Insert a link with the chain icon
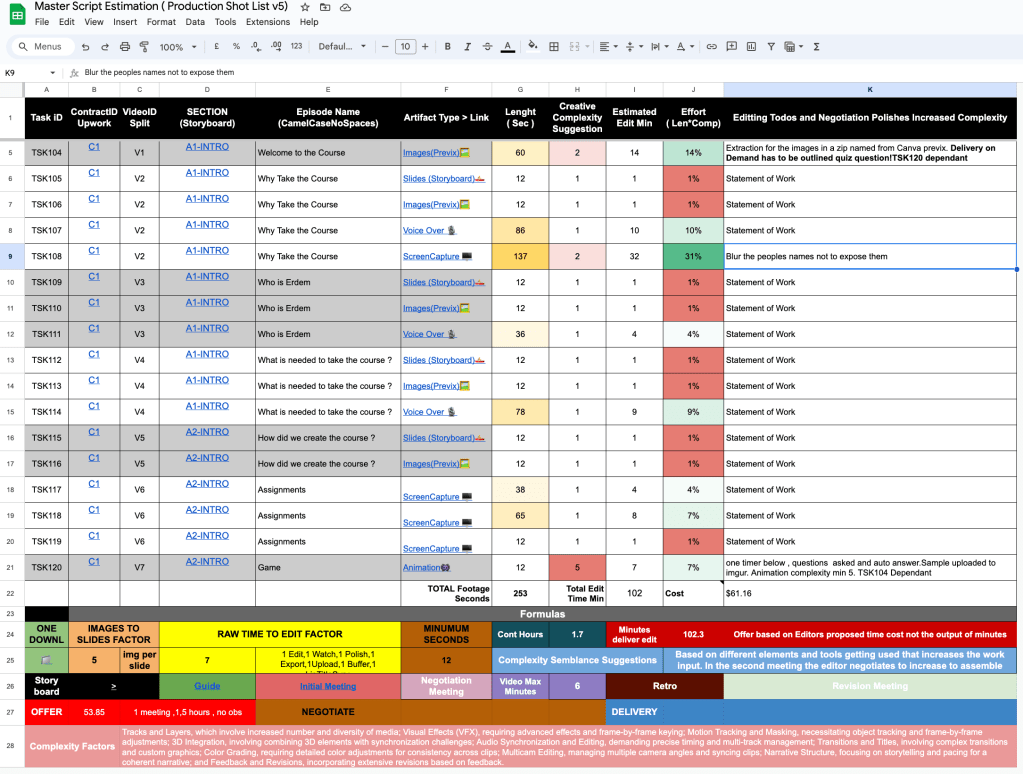Image resolution: width=1023 pixels, height=774 pixels. [x=712, y=46]
